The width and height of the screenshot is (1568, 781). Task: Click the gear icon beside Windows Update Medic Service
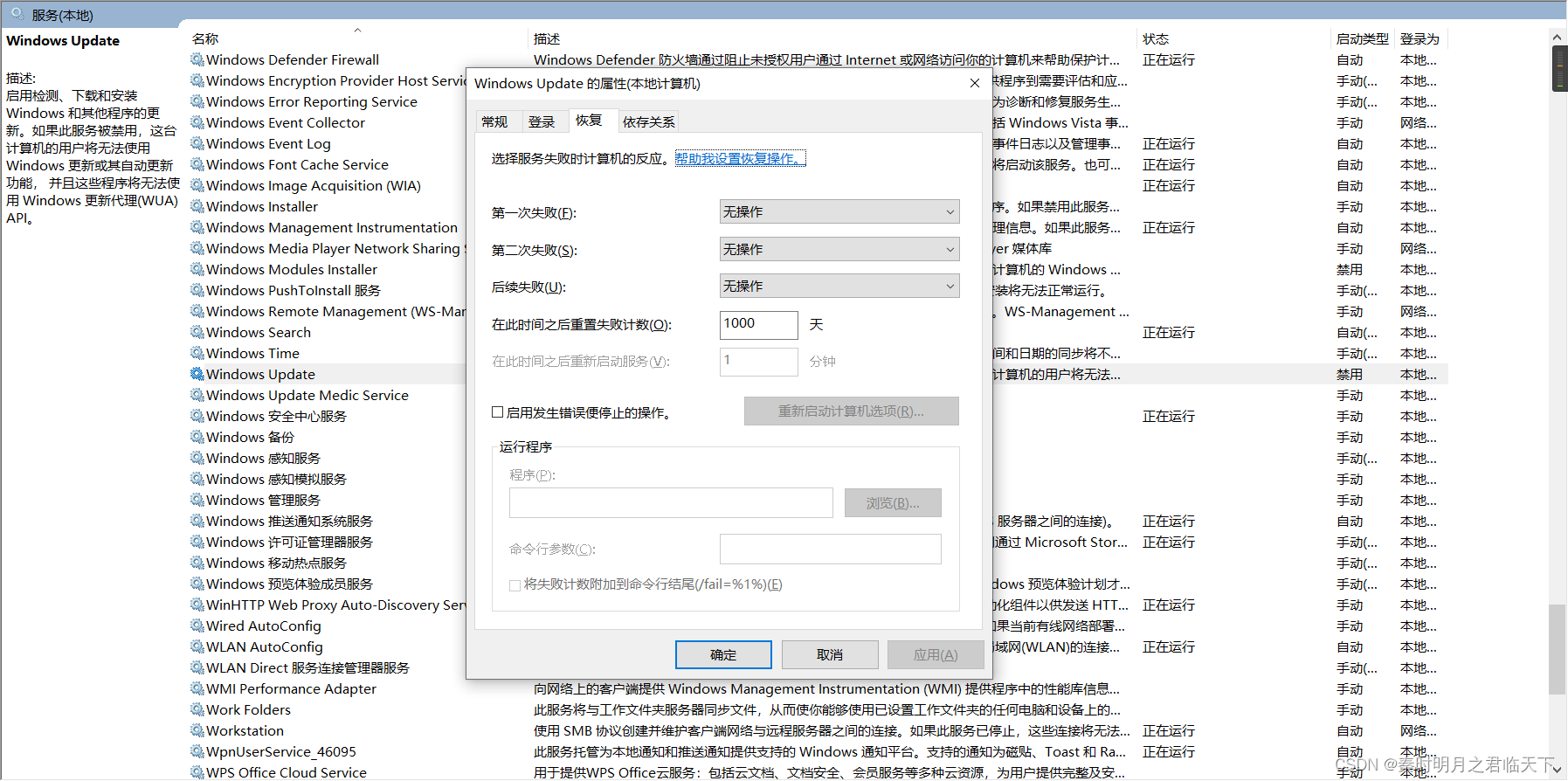tap(197, 395)
